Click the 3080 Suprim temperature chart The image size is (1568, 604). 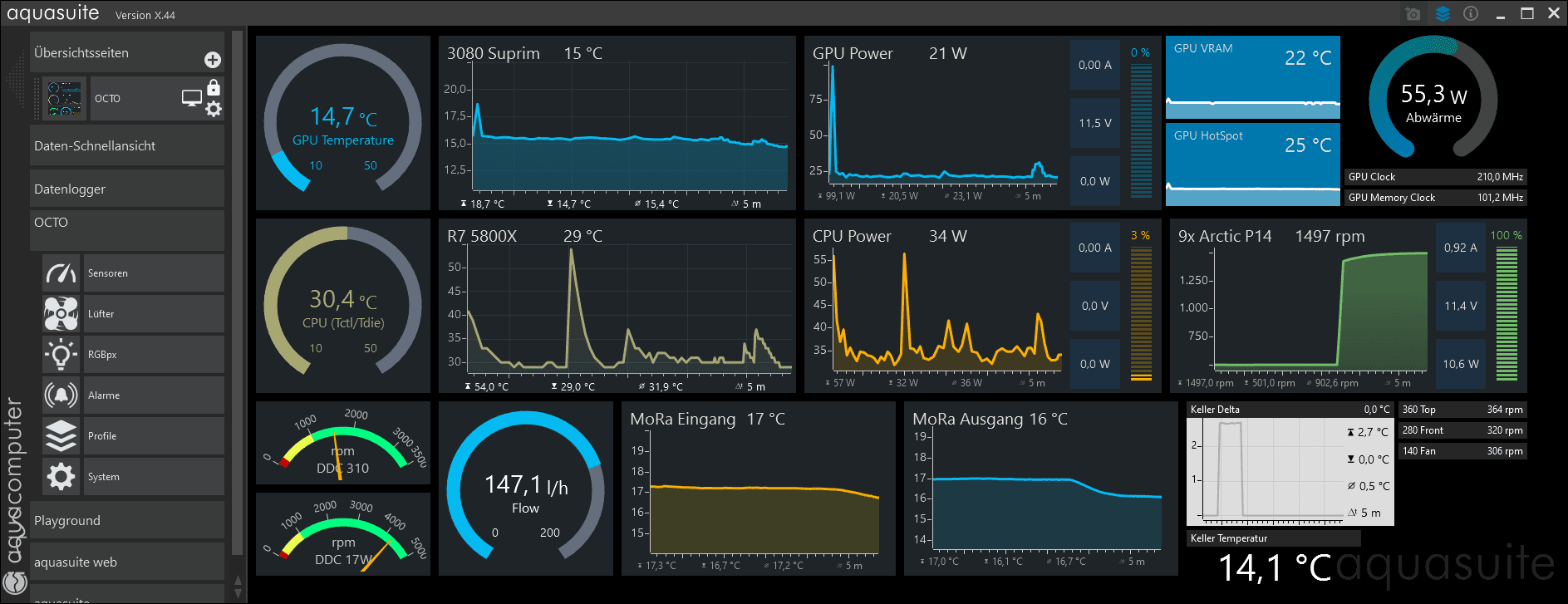tap(617, 123)
